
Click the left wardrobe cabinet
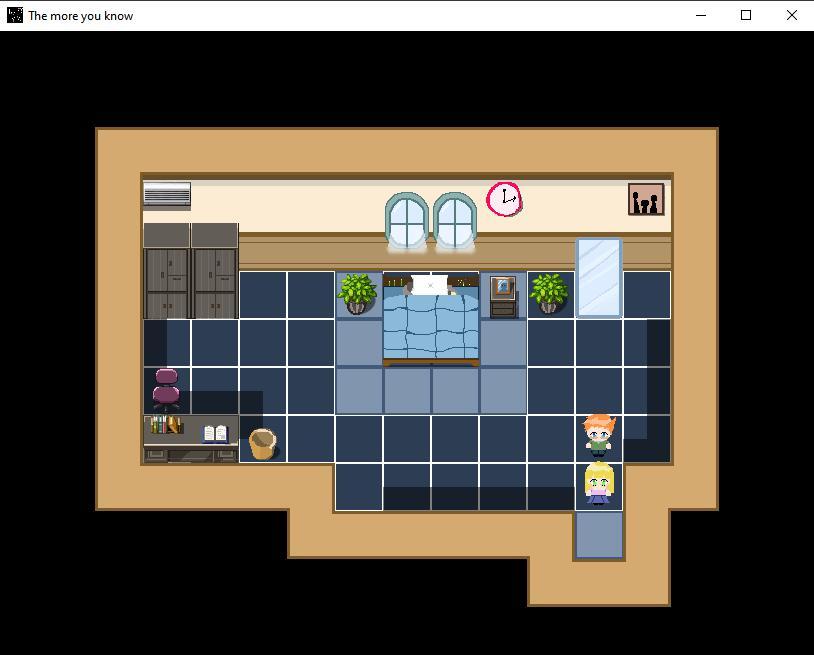(x=166, y=272)
